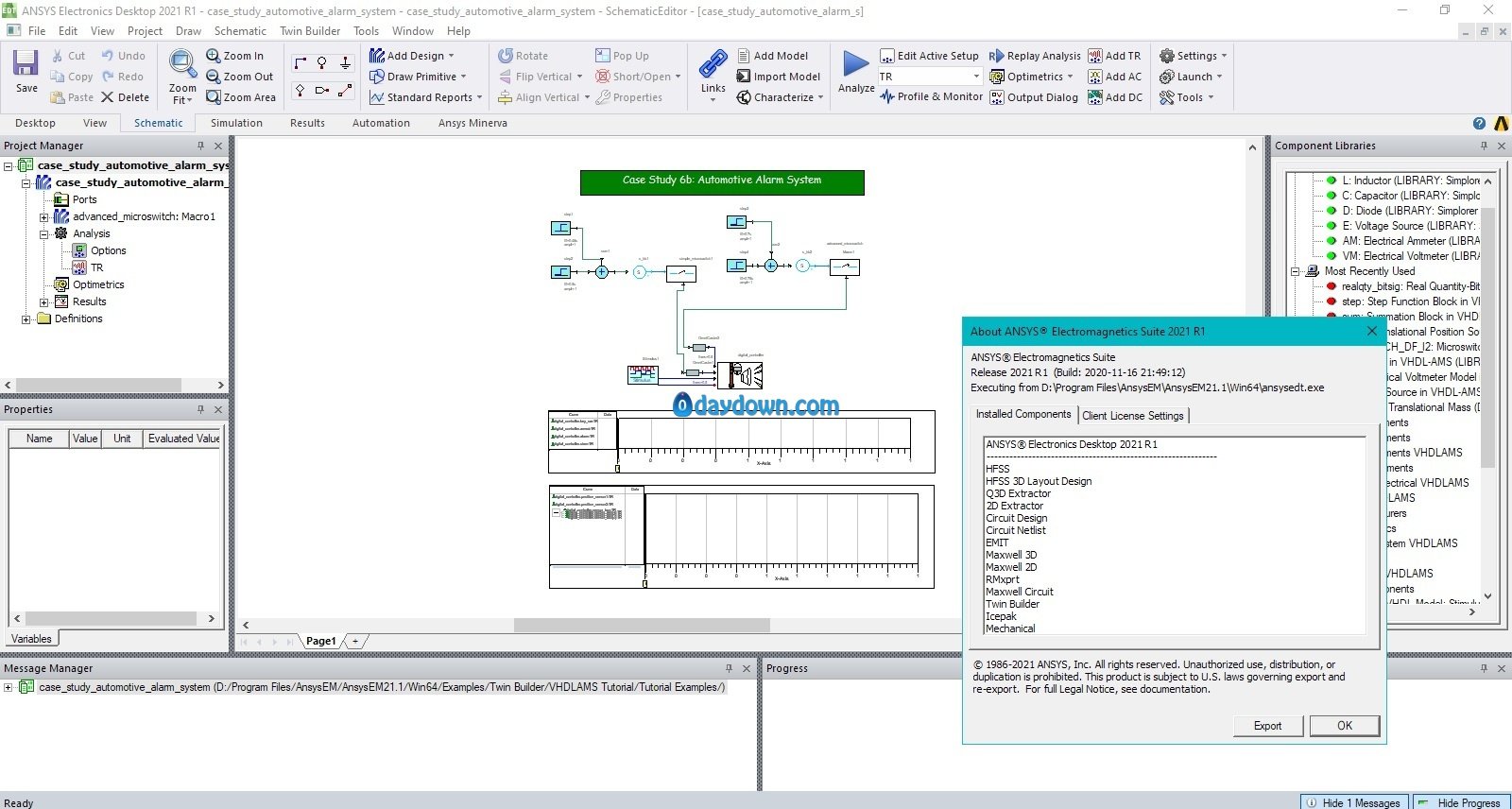Expand advanced_microswitch: Macro1 node
This screenshot has height=809, width=1512.
coord(43,216)
